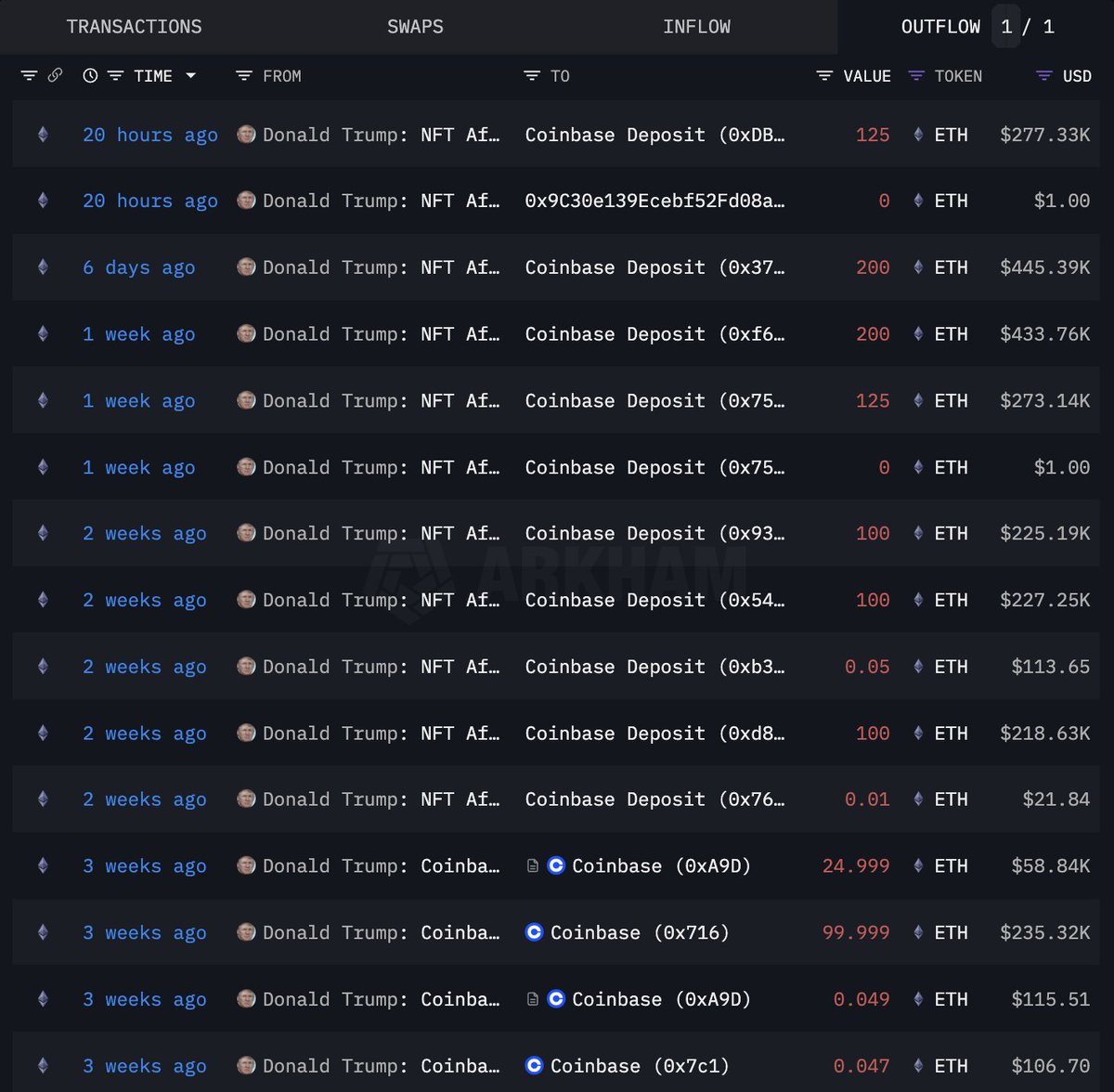This screenshot has width=1114, height=1092.
Task: Open the Coinbase Deposit (0x93… address
Action: coord(654,534)
